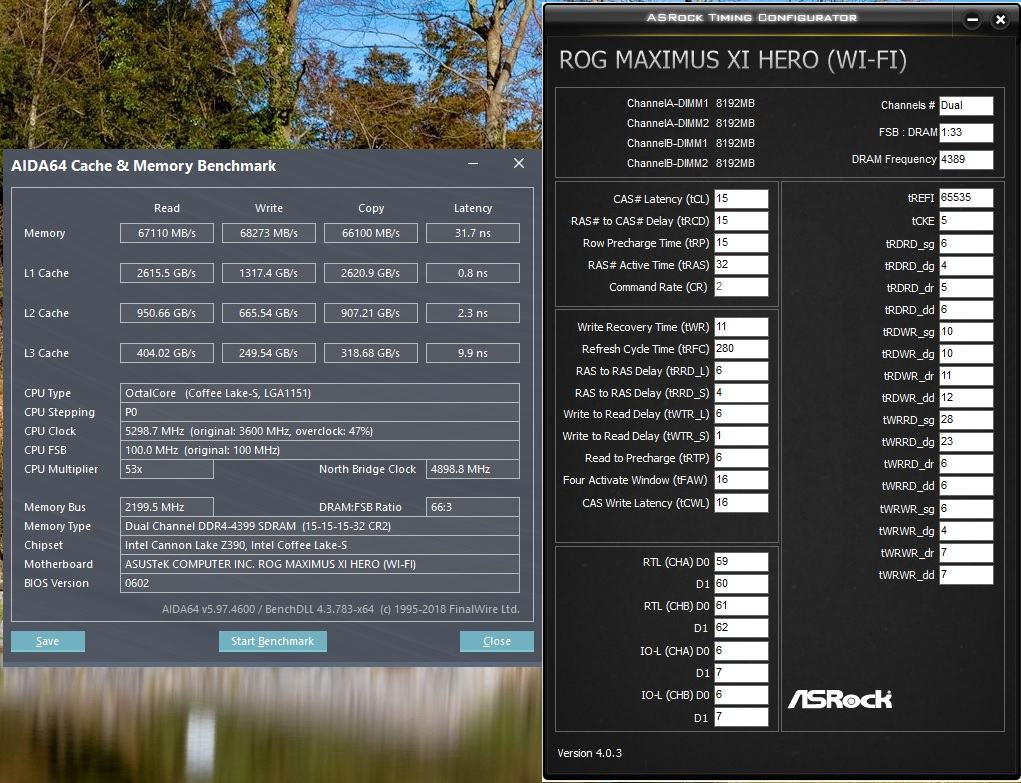Click the tWRWR_dd field
This screenshot has width=1021, height=783.
966,575
